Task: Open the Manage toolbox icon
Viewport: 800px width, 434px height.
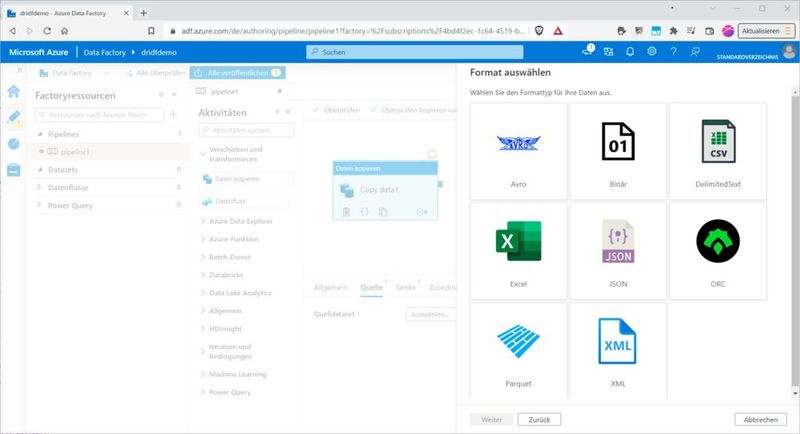Action: click(14, 170)
